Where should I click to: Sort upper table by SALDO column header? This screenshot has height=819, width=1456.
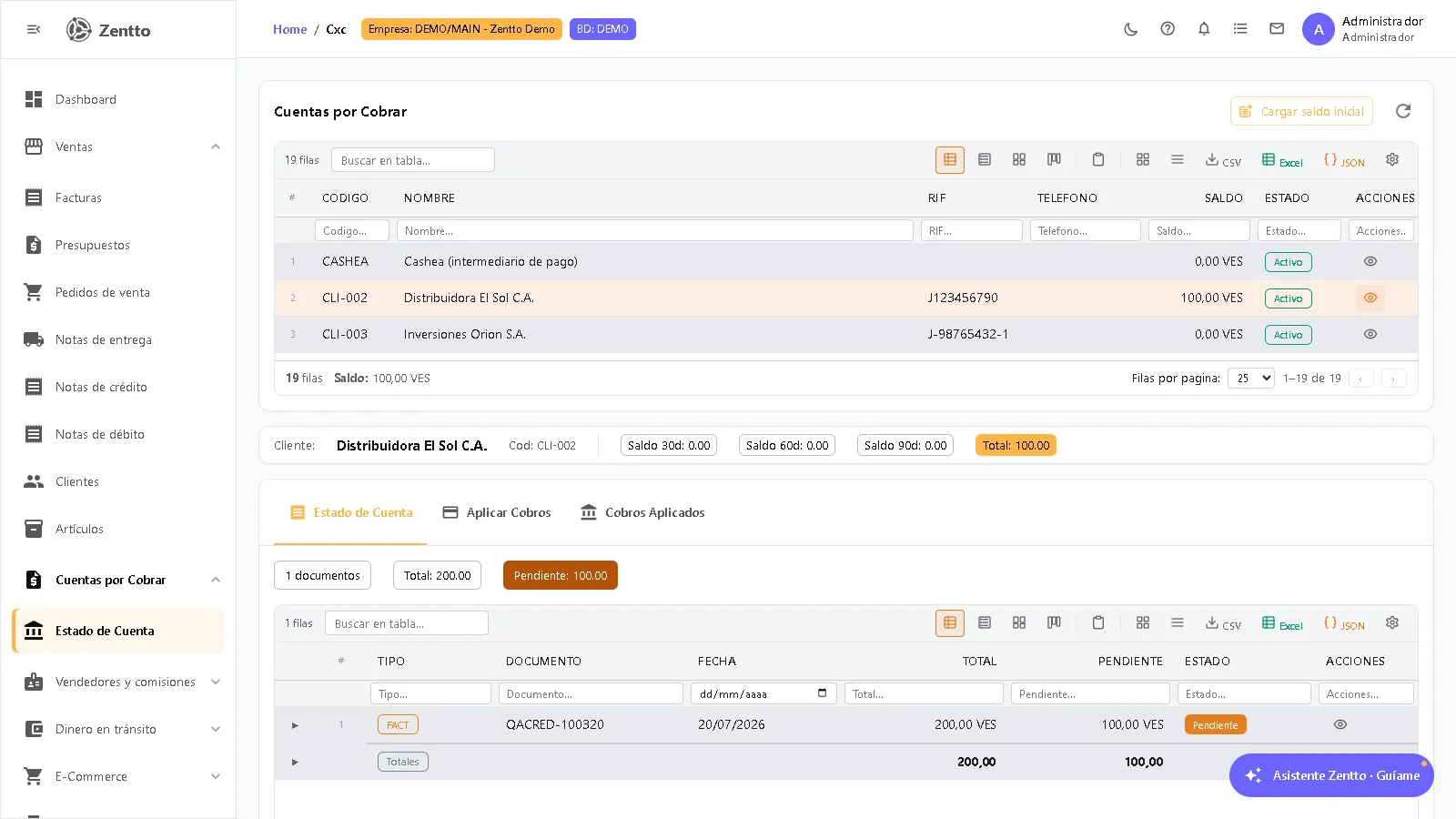point(1223,197)
